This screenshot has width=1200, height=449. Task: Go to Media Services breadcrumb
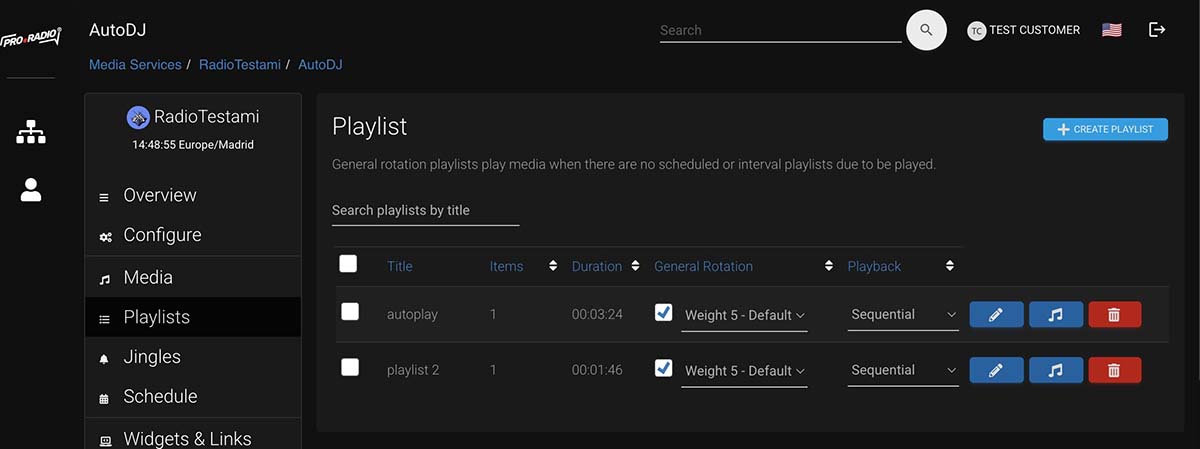click(135, 65)
